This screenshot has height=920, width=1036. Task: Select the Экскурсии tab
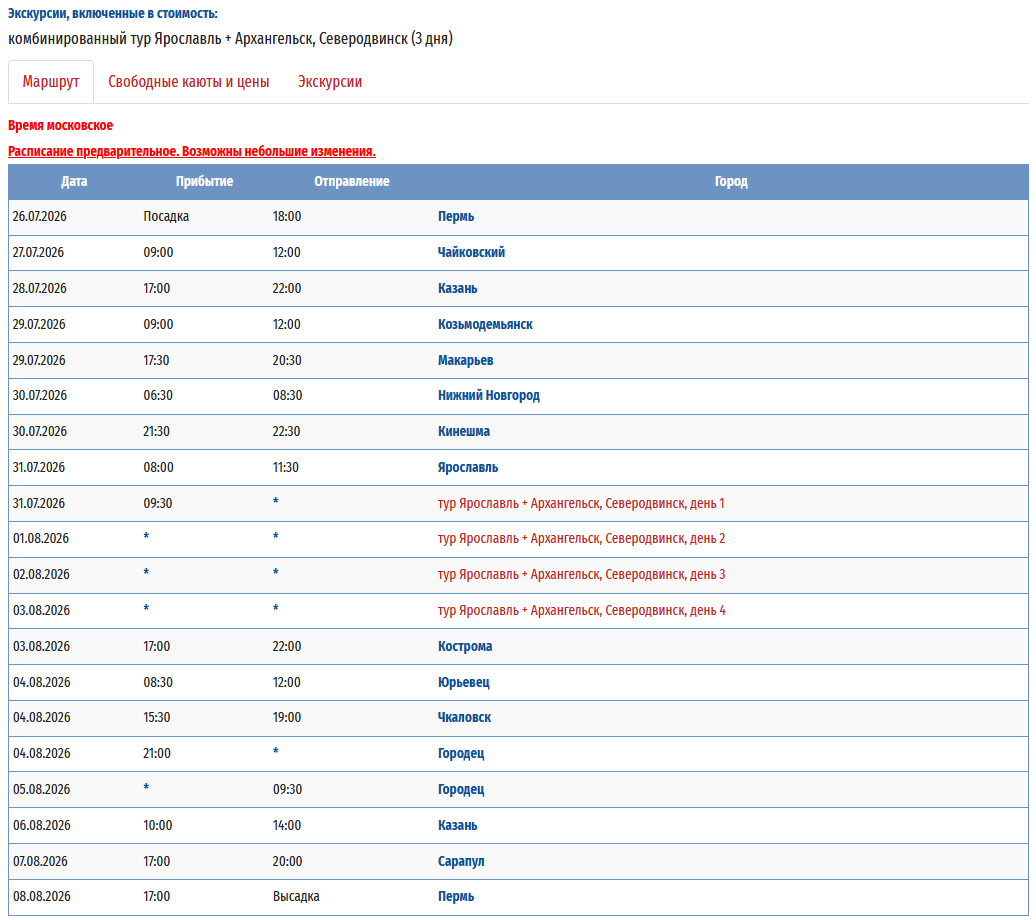(x=330, y=82)
